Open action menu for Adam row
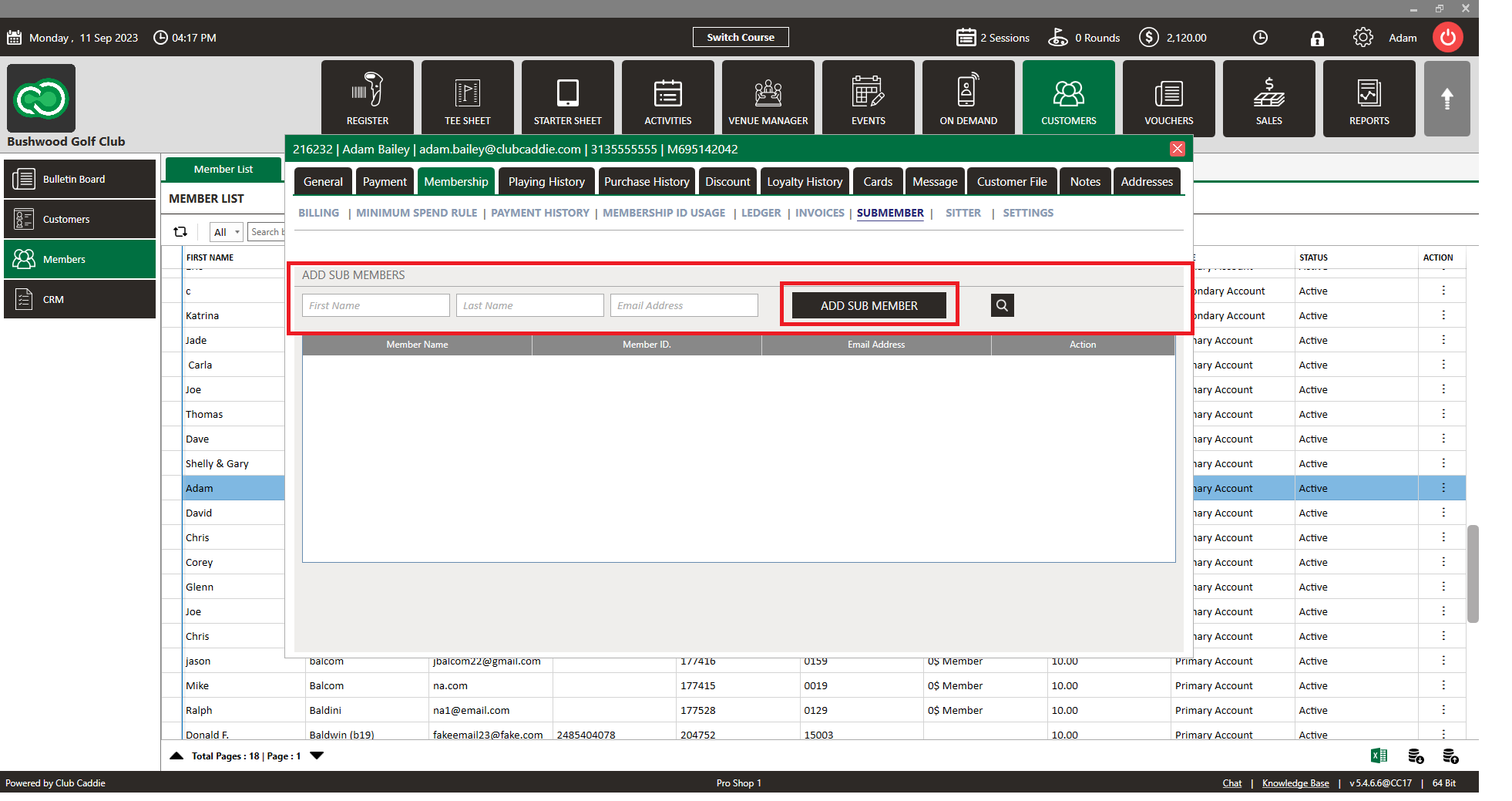 (1443, 488)
